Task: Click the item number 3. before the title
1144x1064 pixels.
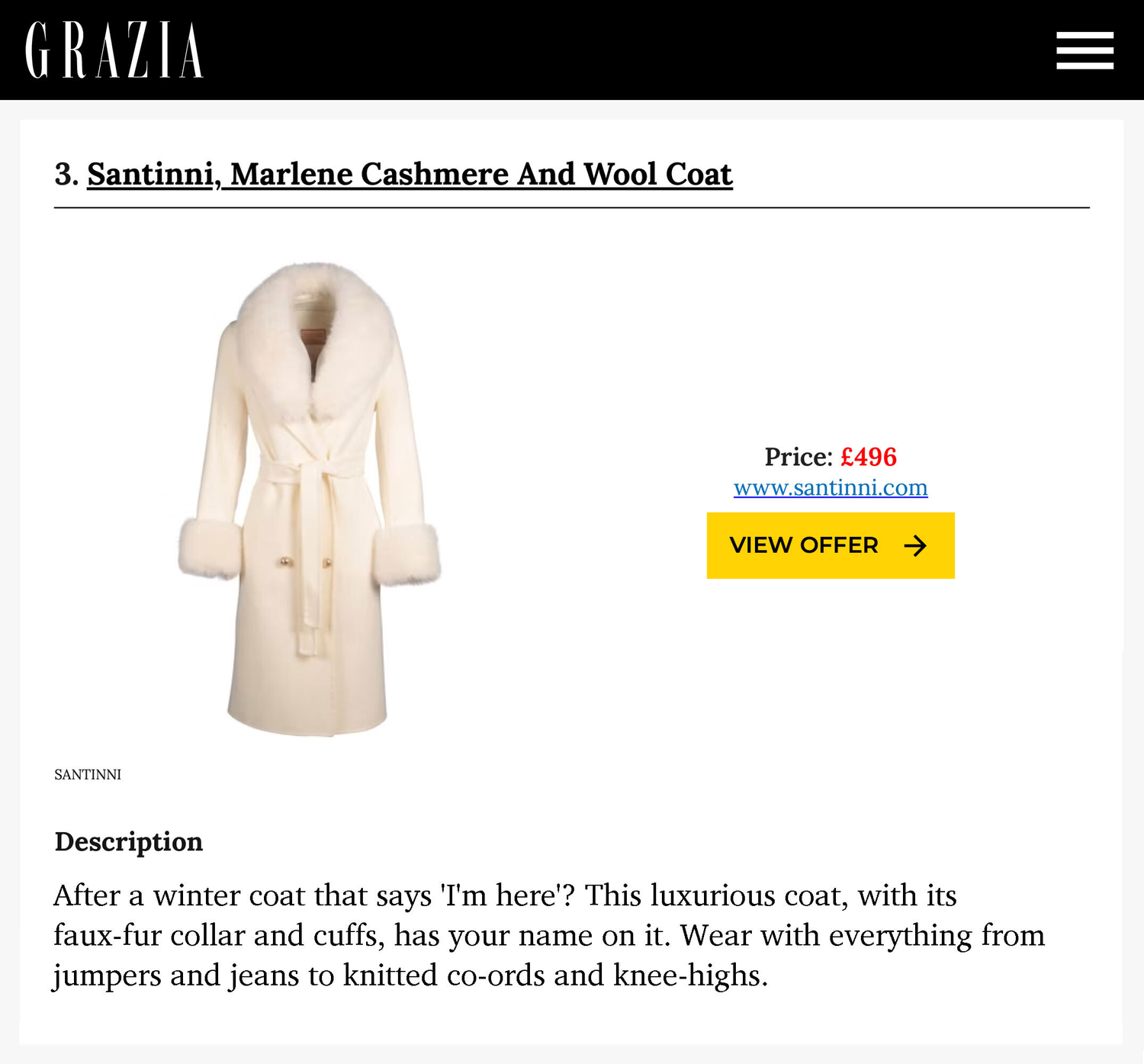Action: [66, 175]
